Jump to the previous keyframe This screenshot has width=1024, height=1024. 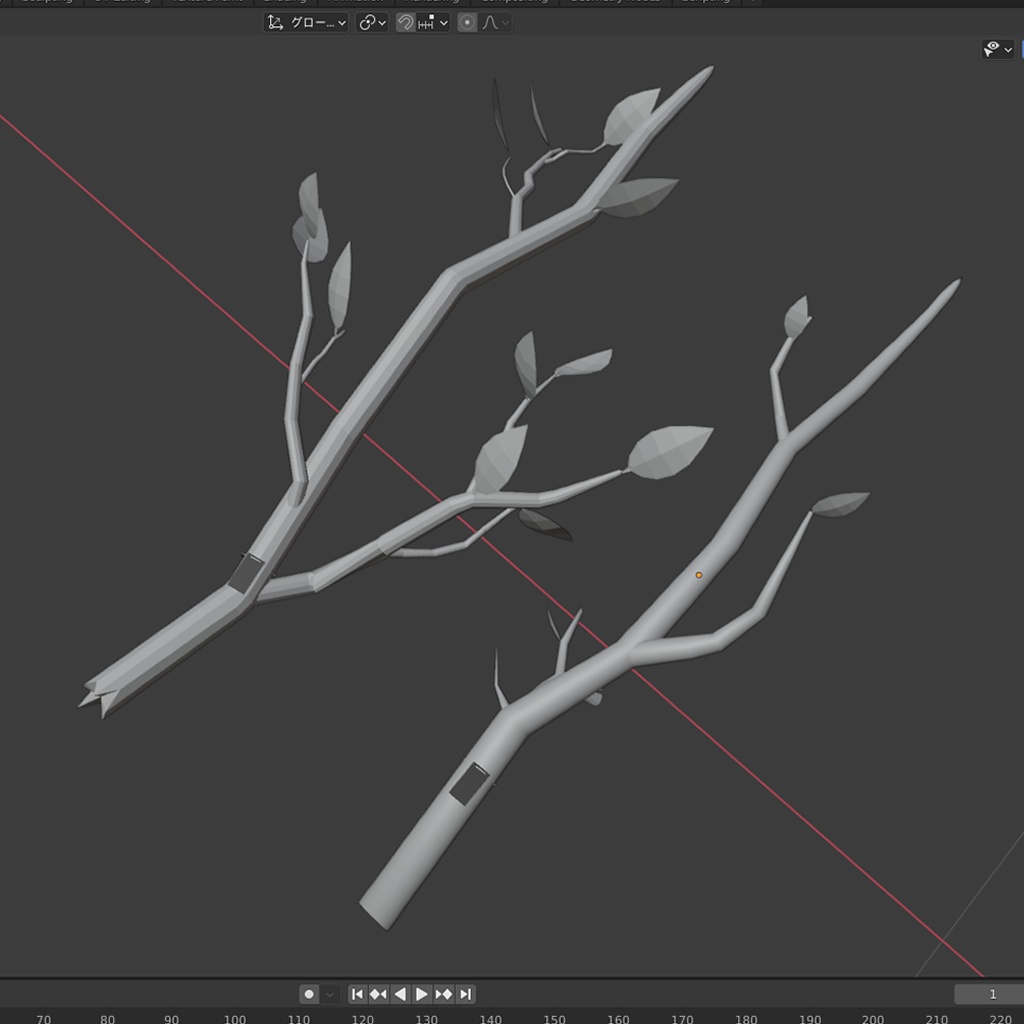tap(378, 994)
